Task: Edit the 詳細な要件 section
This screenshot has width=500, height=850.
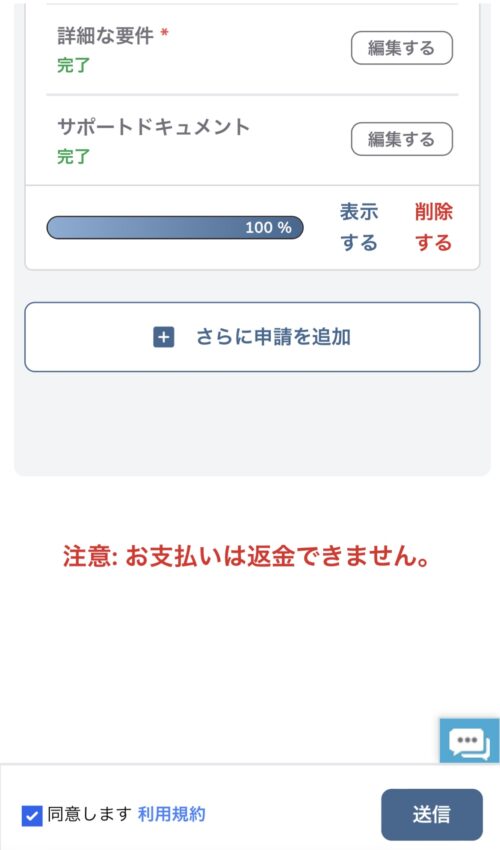Action: [402, 48]
